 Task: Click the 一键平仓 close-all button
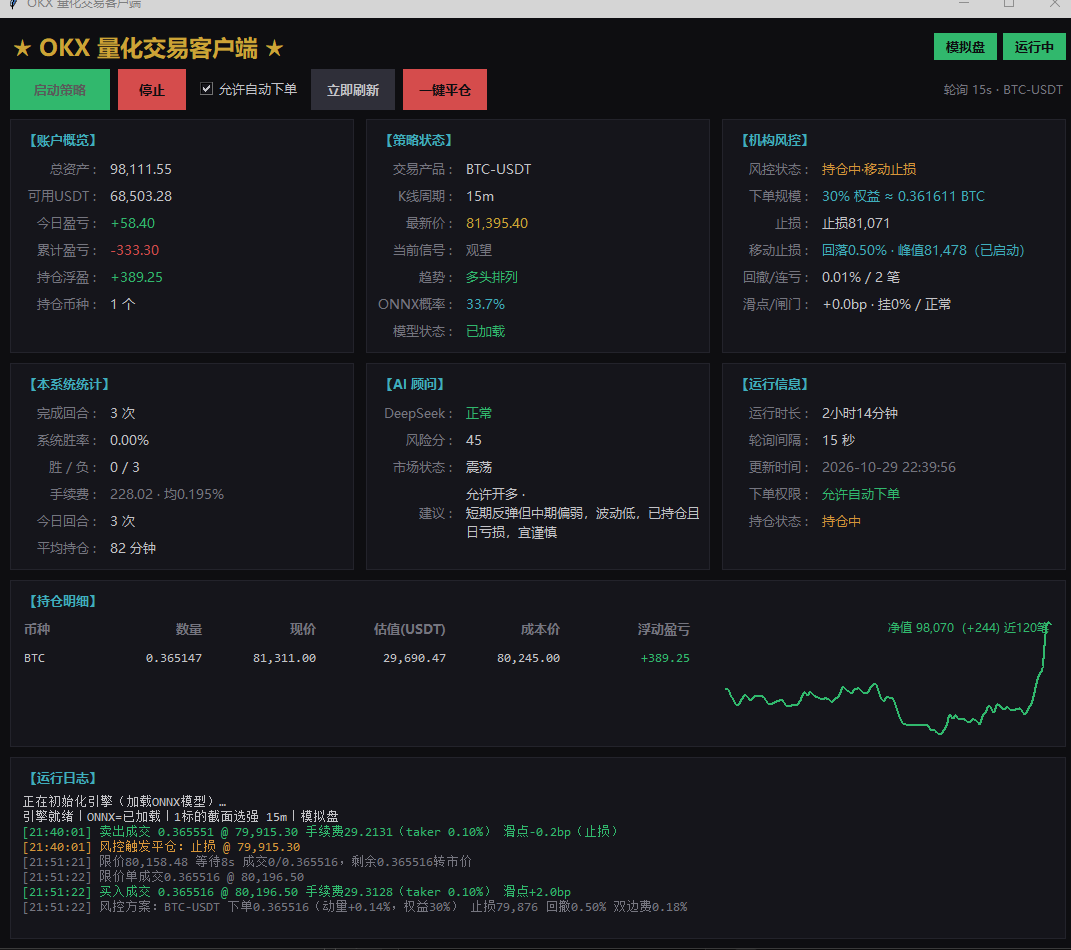[445, 89]
